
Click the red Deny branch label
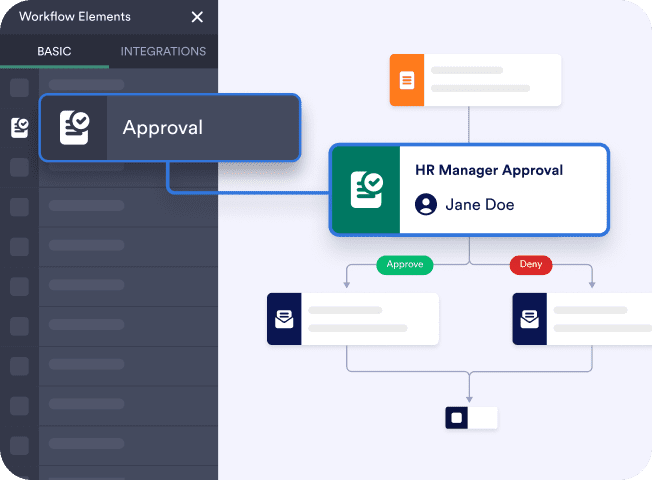[x=530, y=265]
